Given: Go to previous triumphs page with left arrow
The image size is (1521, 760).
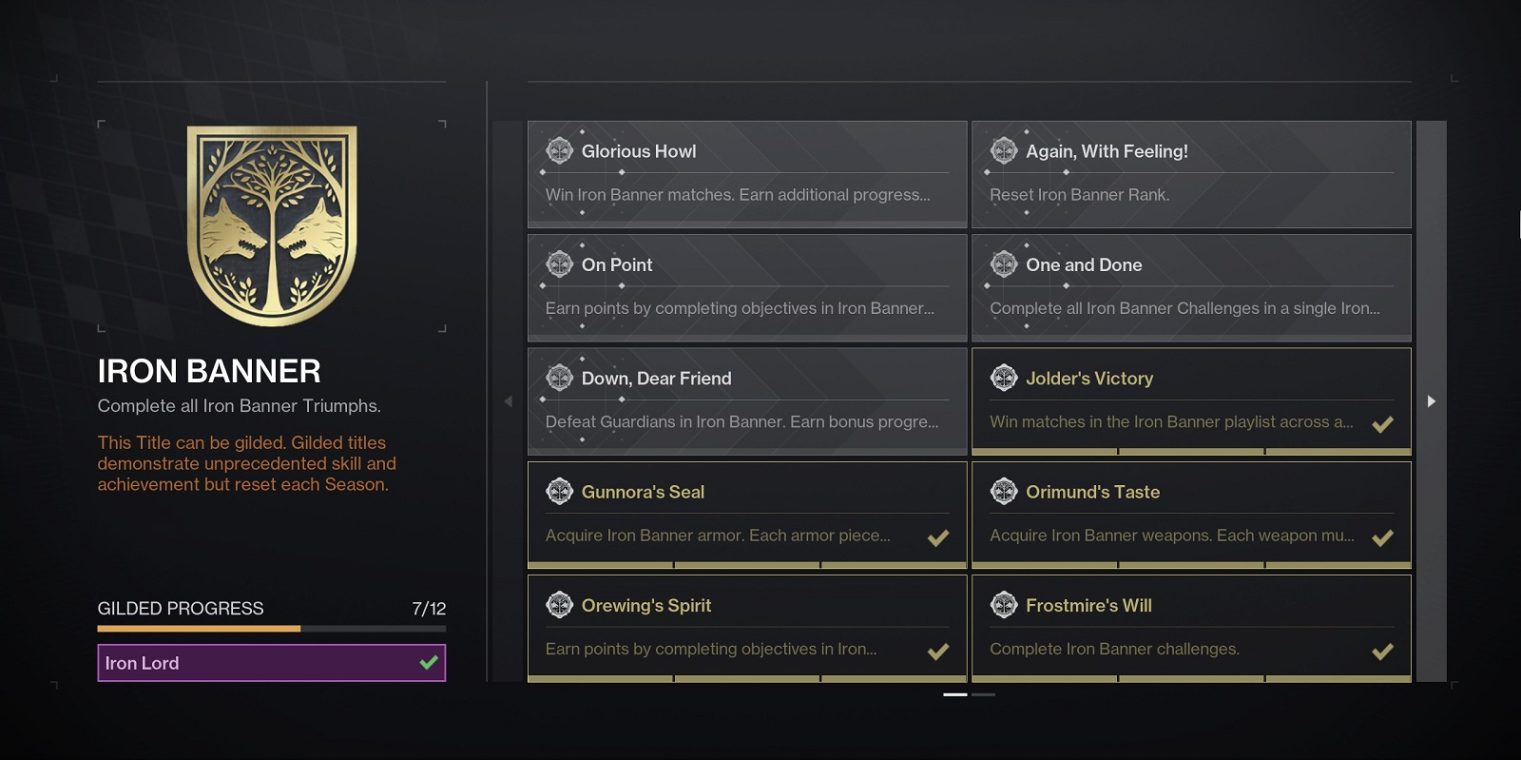Looking at the screenshot, I should tap(508, 401).
